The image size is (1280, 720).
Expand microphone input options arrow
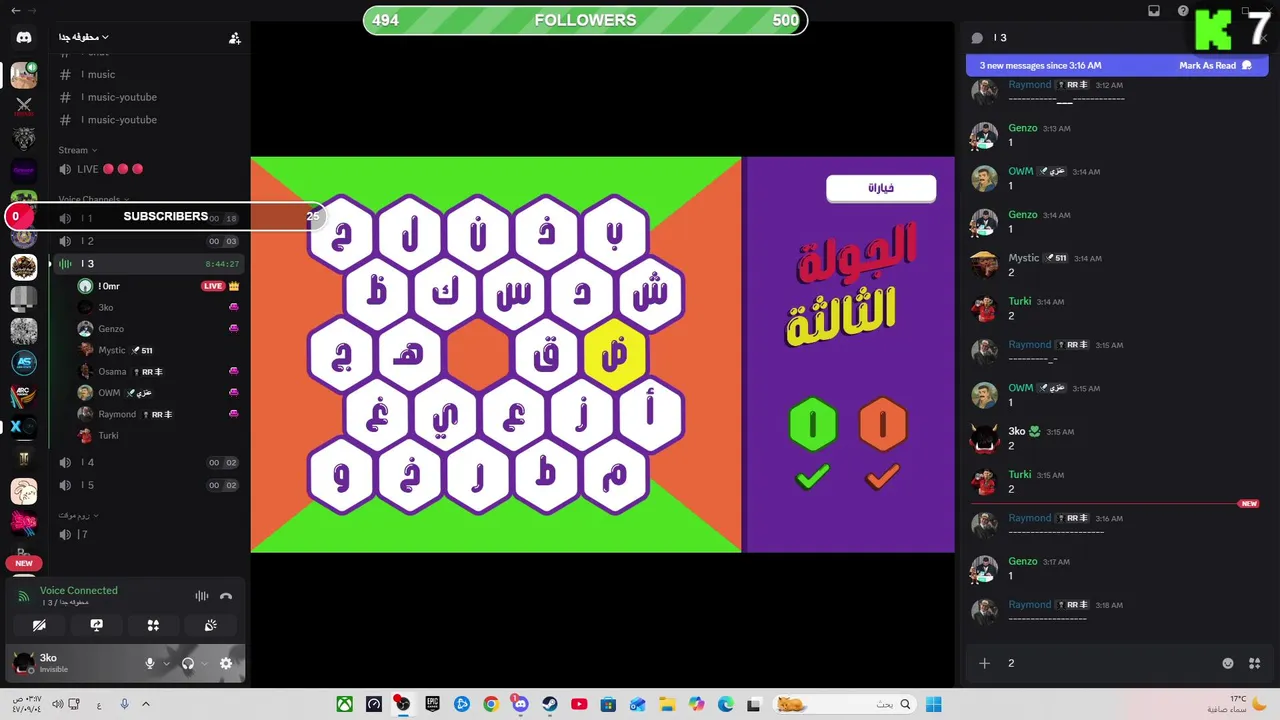pos(166,663)
